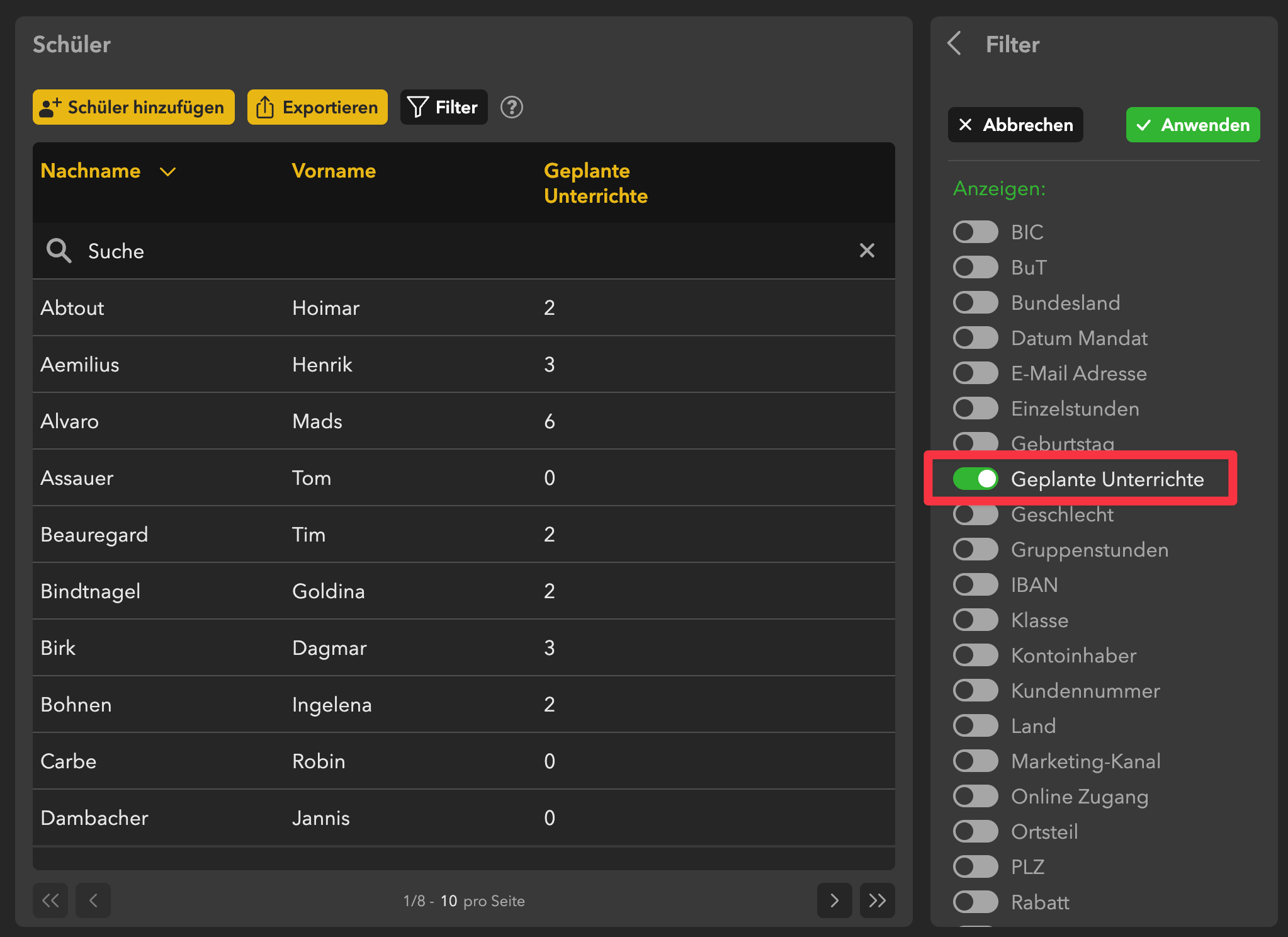
Task: Go to previous page arrow
Action: point(93,900)
